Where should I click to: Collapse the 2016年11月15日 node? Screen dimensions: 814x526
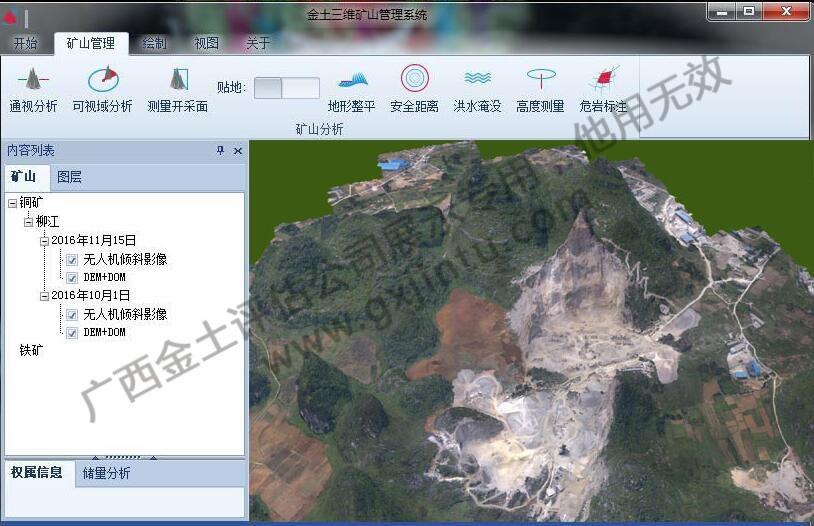pyautogui.click(x=45, y=241)
